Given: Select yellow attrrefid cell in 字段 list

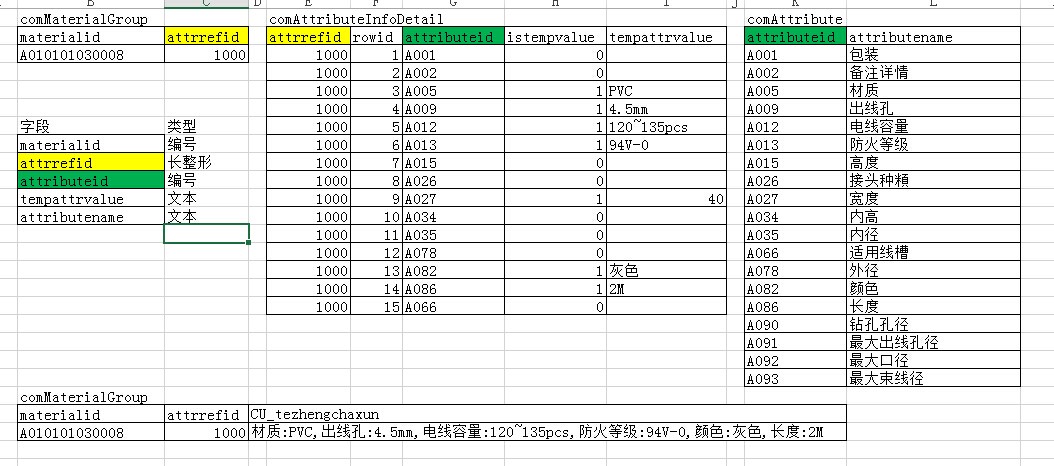Looking at the screenshot, I should 91,163.
